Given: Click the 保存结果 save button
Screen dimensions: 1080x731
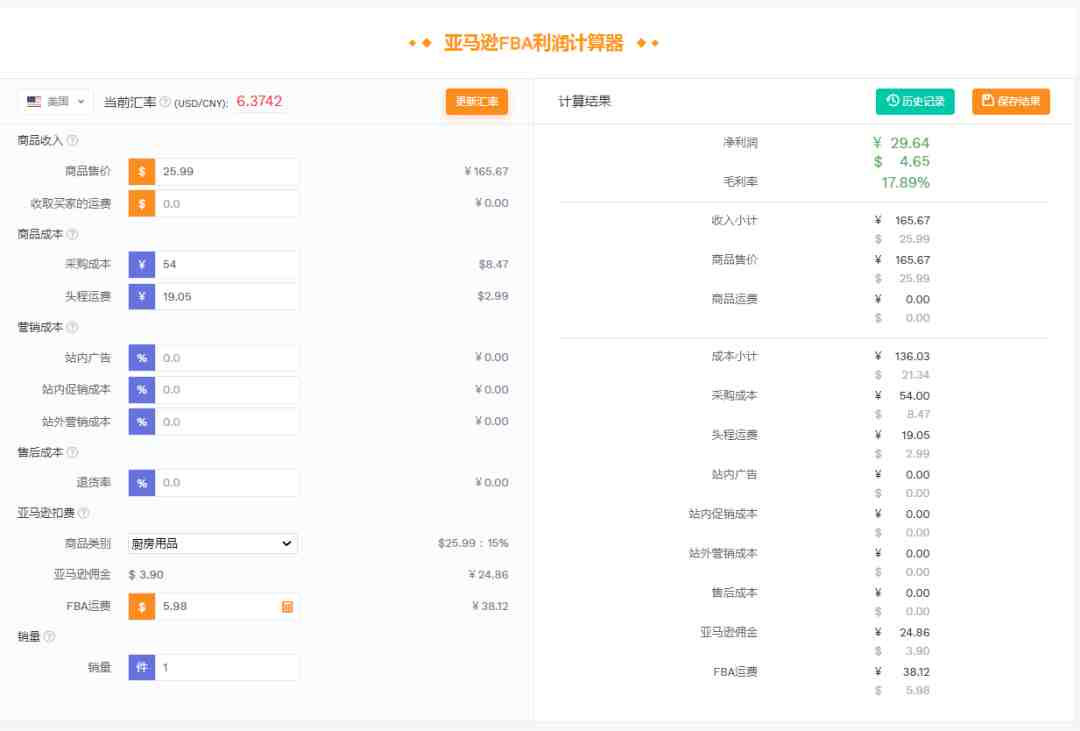Looking at the screenshot, I should pyautogui.click(x=1010, y=101).
